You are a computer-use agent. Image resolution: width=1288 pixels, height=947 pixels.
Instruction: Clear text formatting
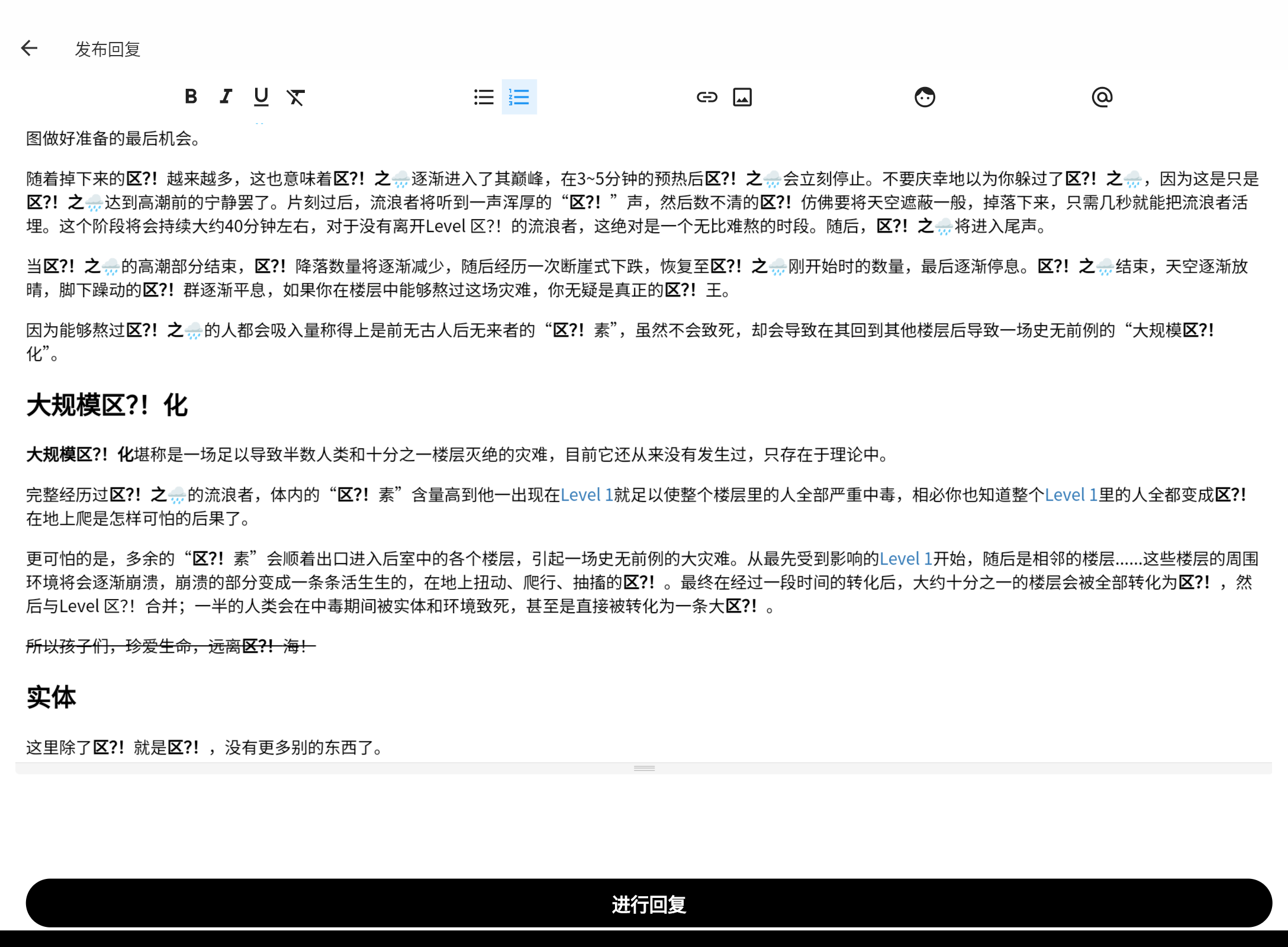297,96
